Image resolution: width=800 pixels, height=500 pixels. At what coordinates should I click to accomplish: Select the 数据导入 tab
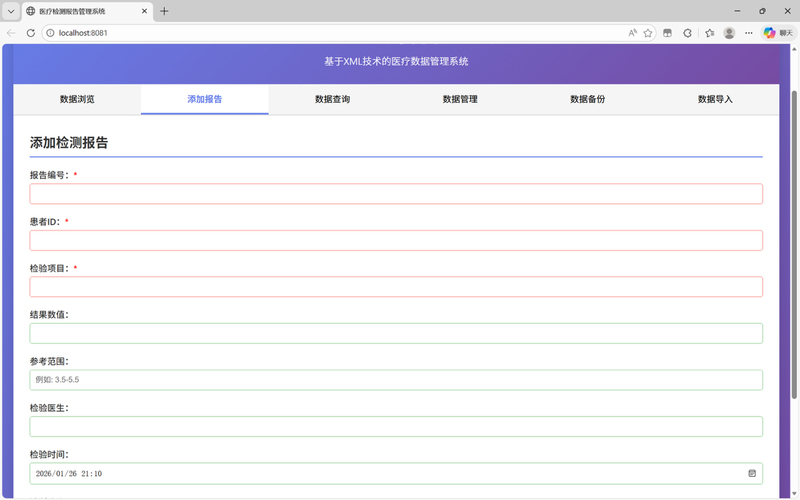click(715, 100)
